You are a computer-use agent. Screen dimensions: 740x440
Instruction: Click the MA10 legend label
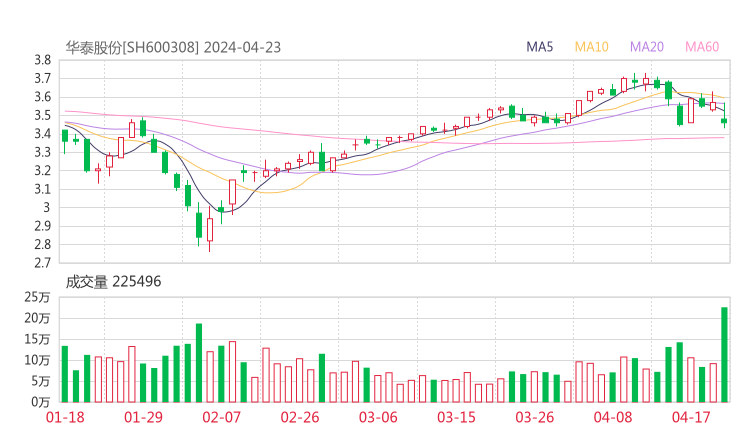click(x=591, y=47)
